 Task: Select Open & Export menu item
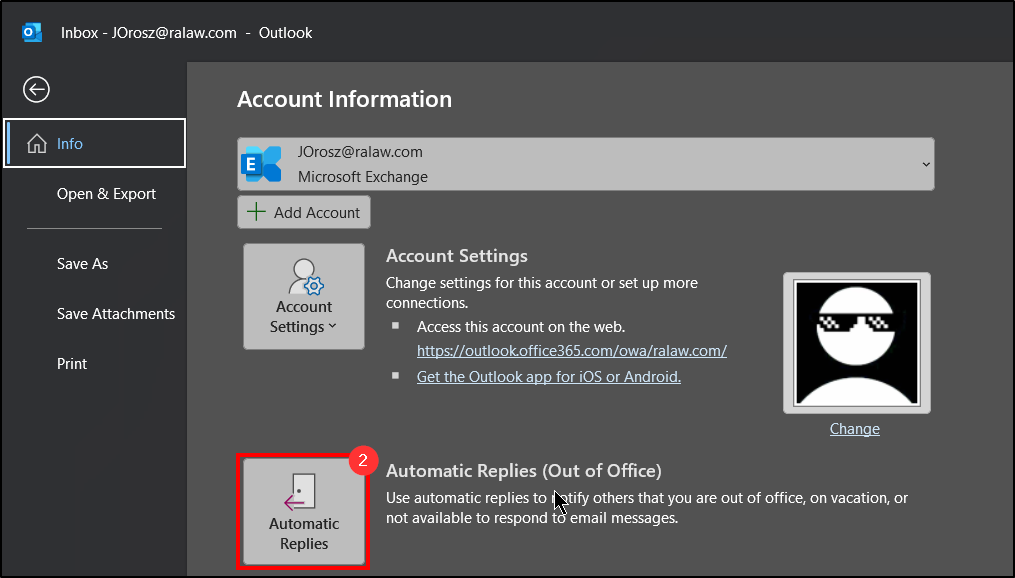(106, 194)
